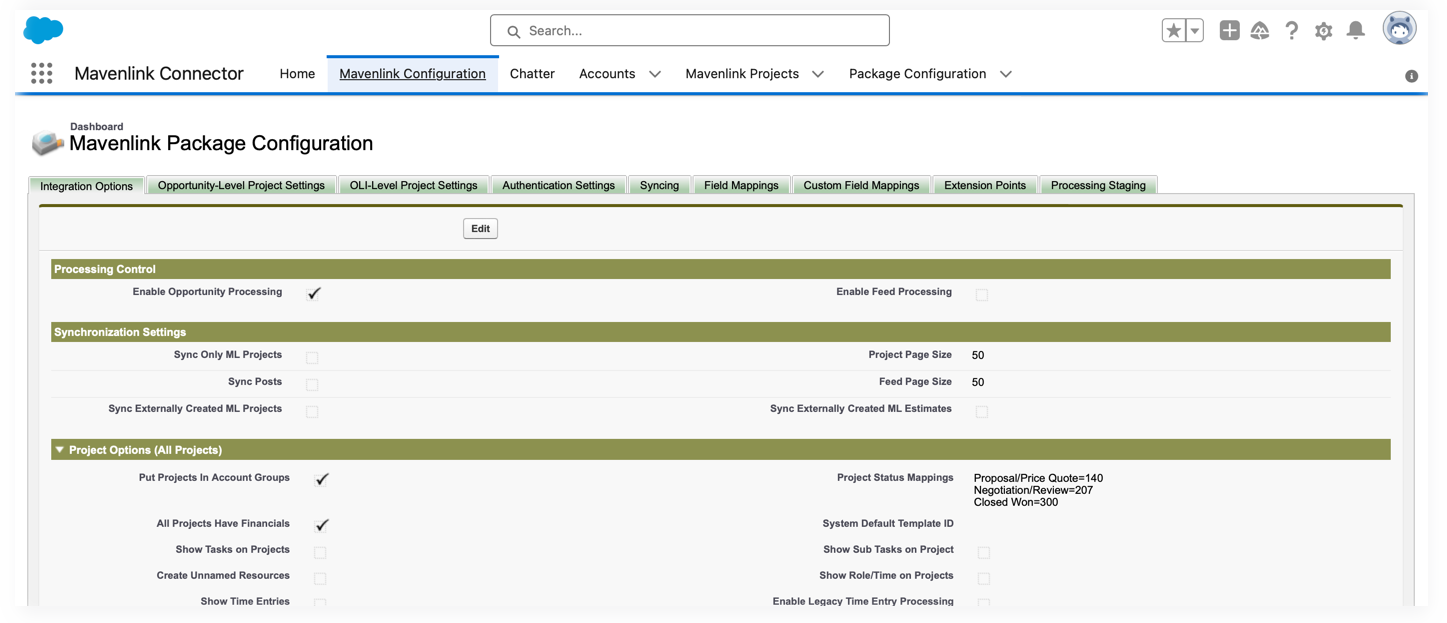Click the Salesforce cloud logo

43,30
